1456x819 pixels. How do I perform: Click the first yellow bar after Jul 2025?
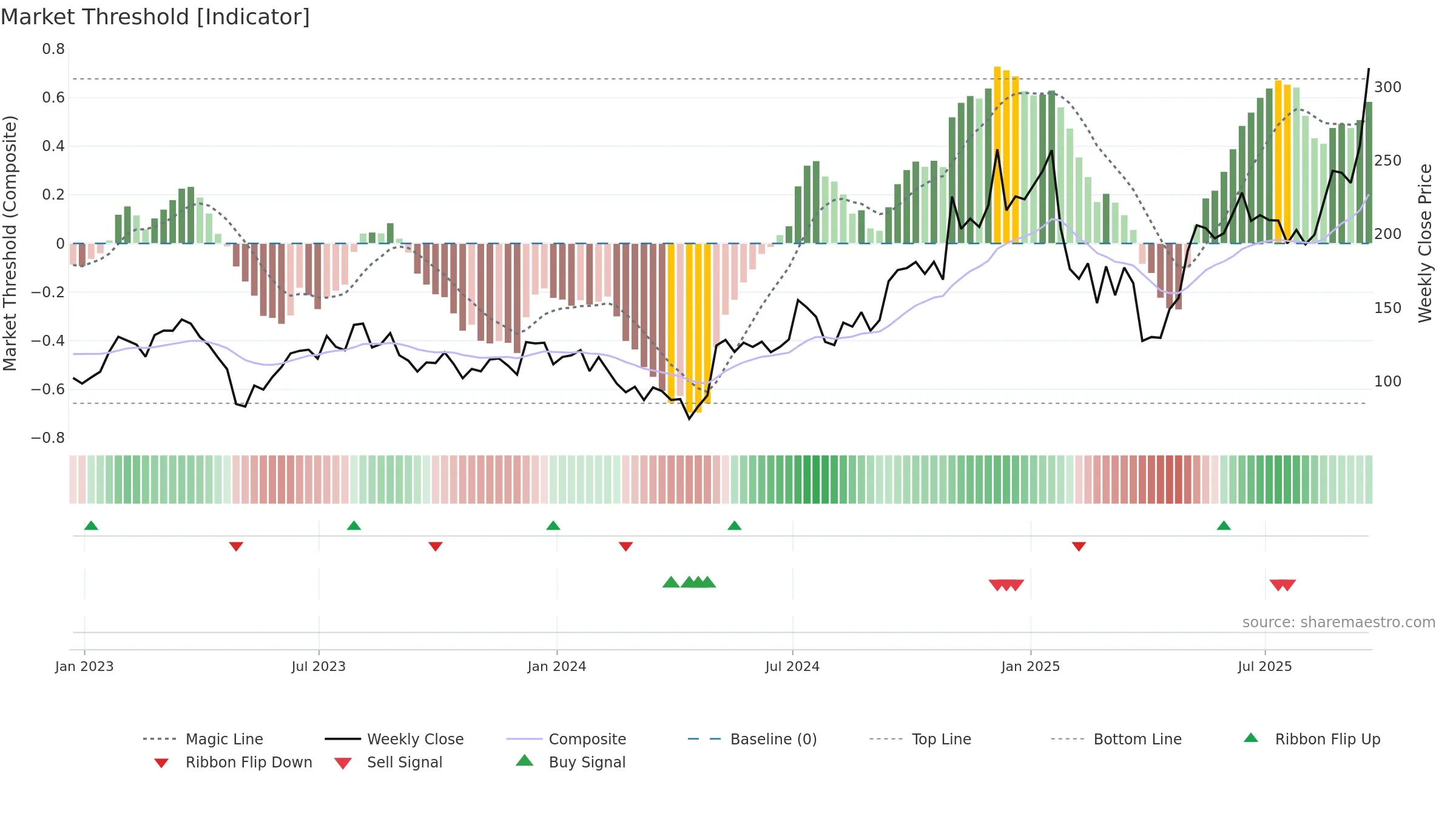(1278, 162)
